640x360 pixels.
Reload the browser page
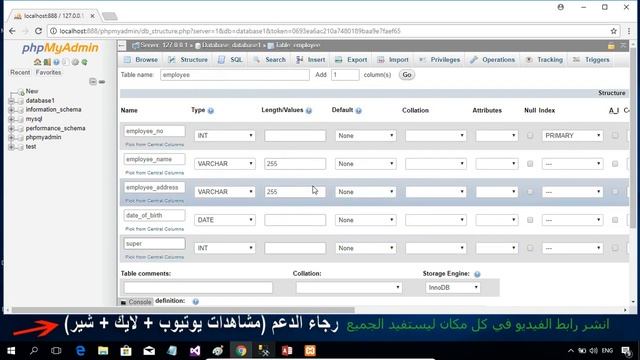click(38, 31)
